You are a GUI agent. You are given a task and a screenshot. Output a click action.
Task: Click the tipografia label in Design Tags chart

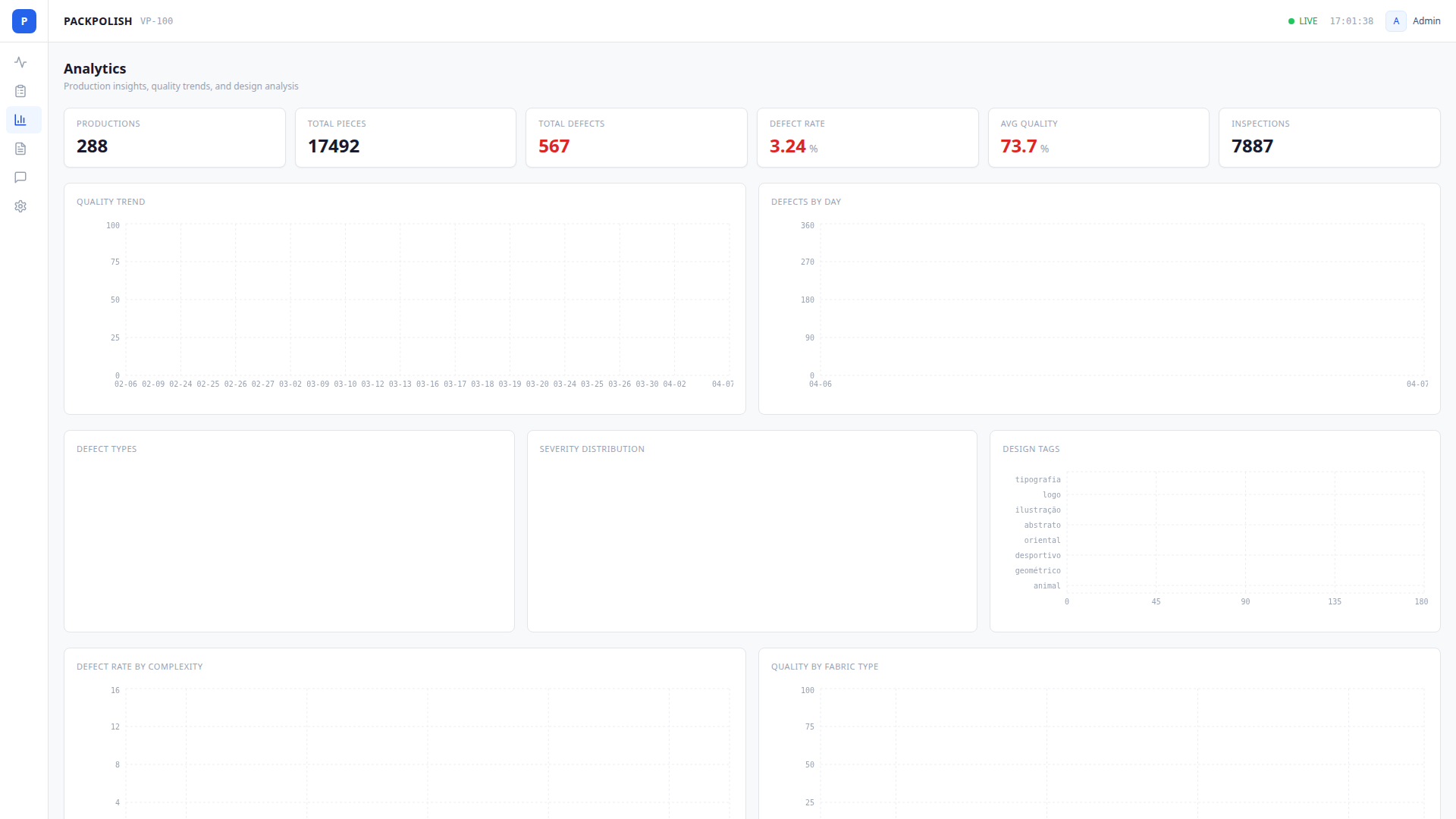point(1038,479)
